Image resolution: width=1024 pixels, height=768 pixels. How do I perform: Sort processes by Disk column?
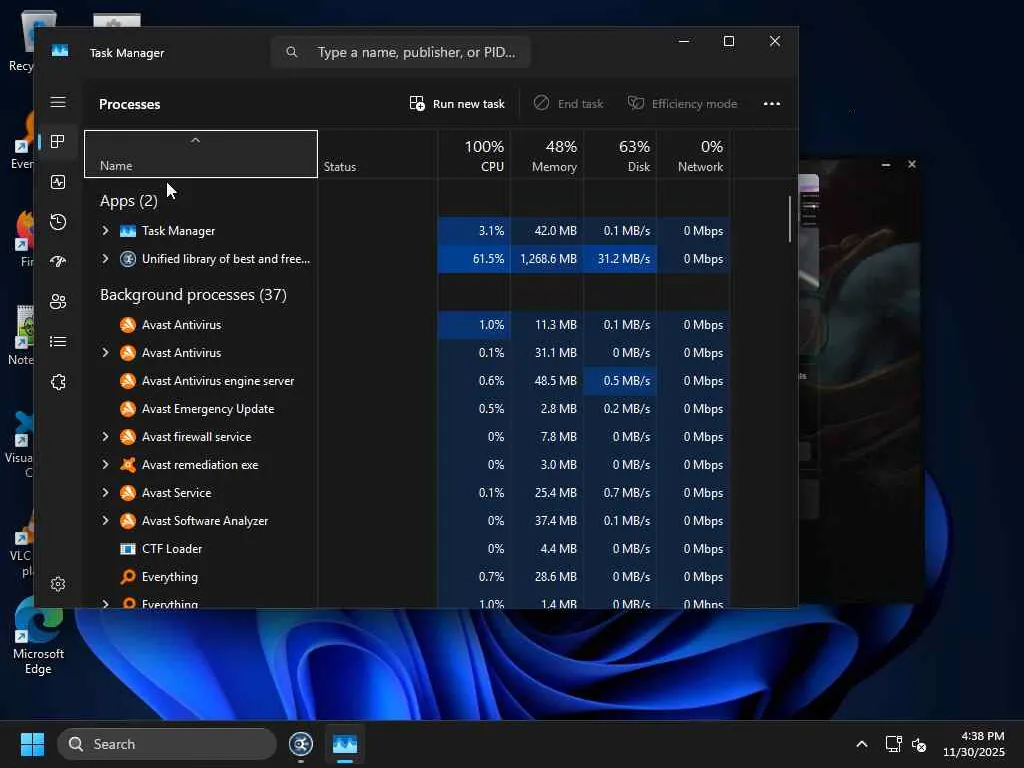click(620, 154)
